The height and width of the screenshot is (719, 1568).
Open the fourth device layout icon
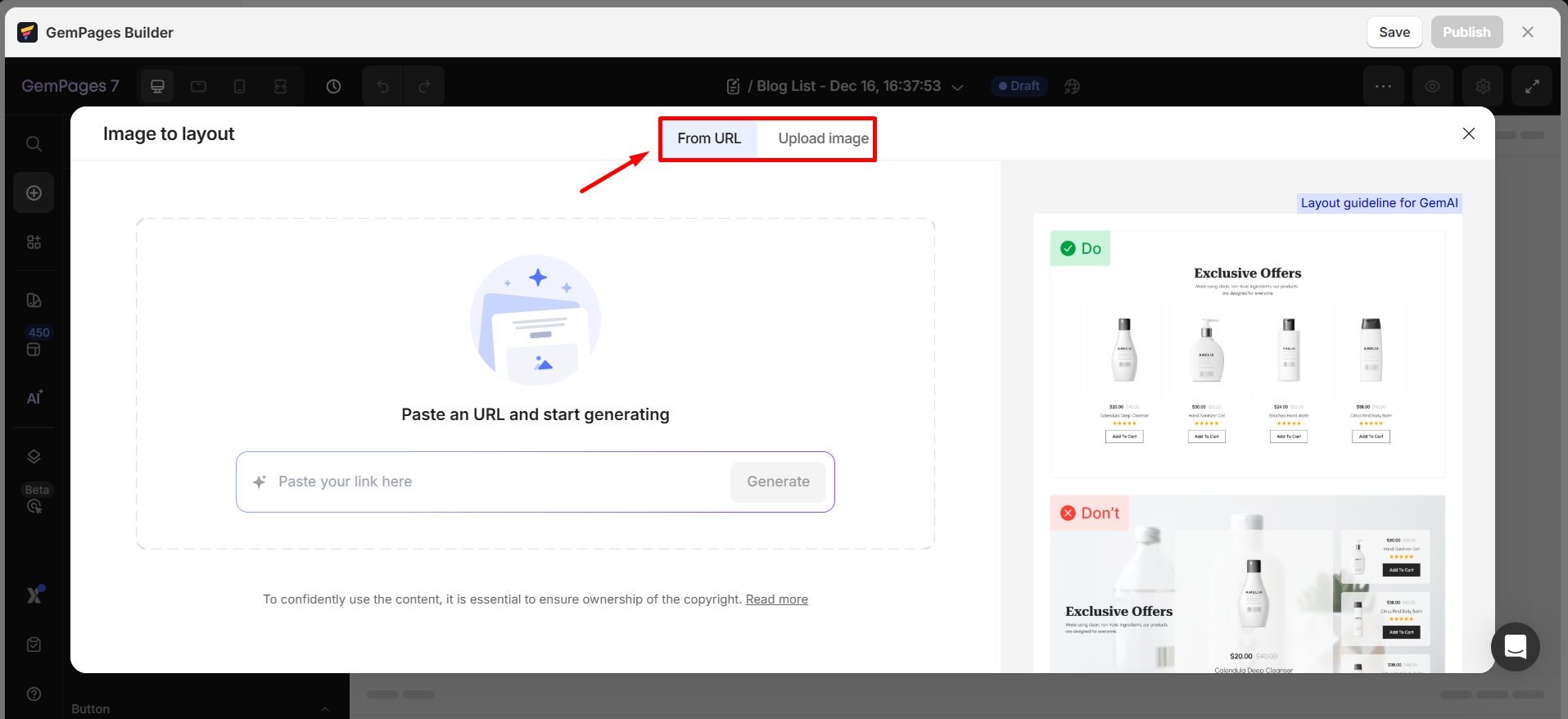280,86
